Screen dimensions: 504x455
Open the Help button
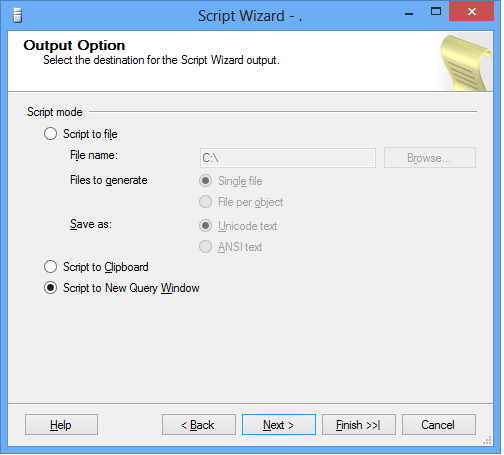coord(61,425)
